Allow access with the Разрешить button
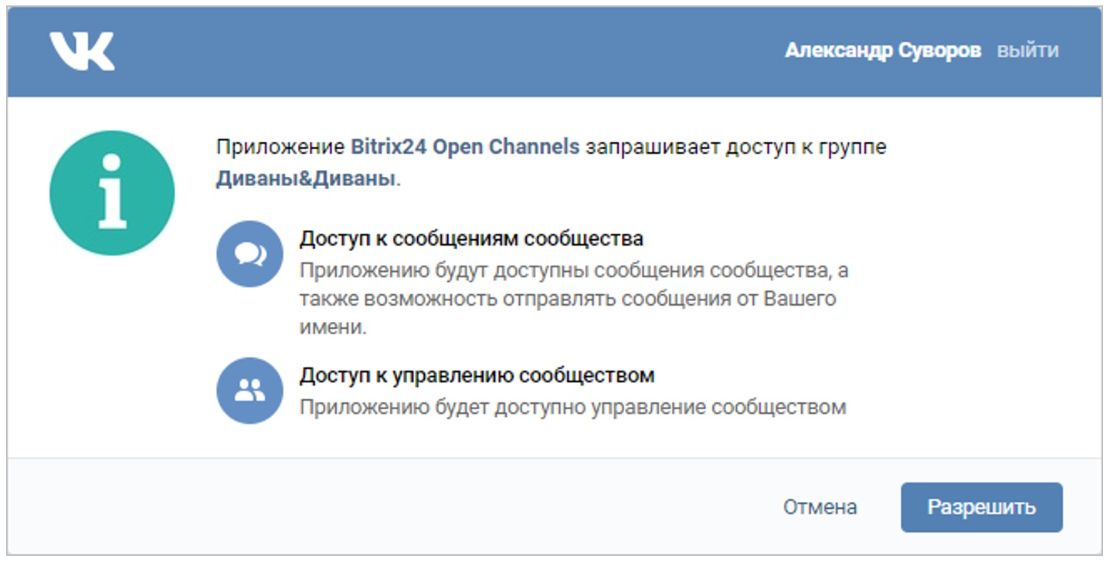This screenshot has height=562, width=1110. [x=982, y=507]
